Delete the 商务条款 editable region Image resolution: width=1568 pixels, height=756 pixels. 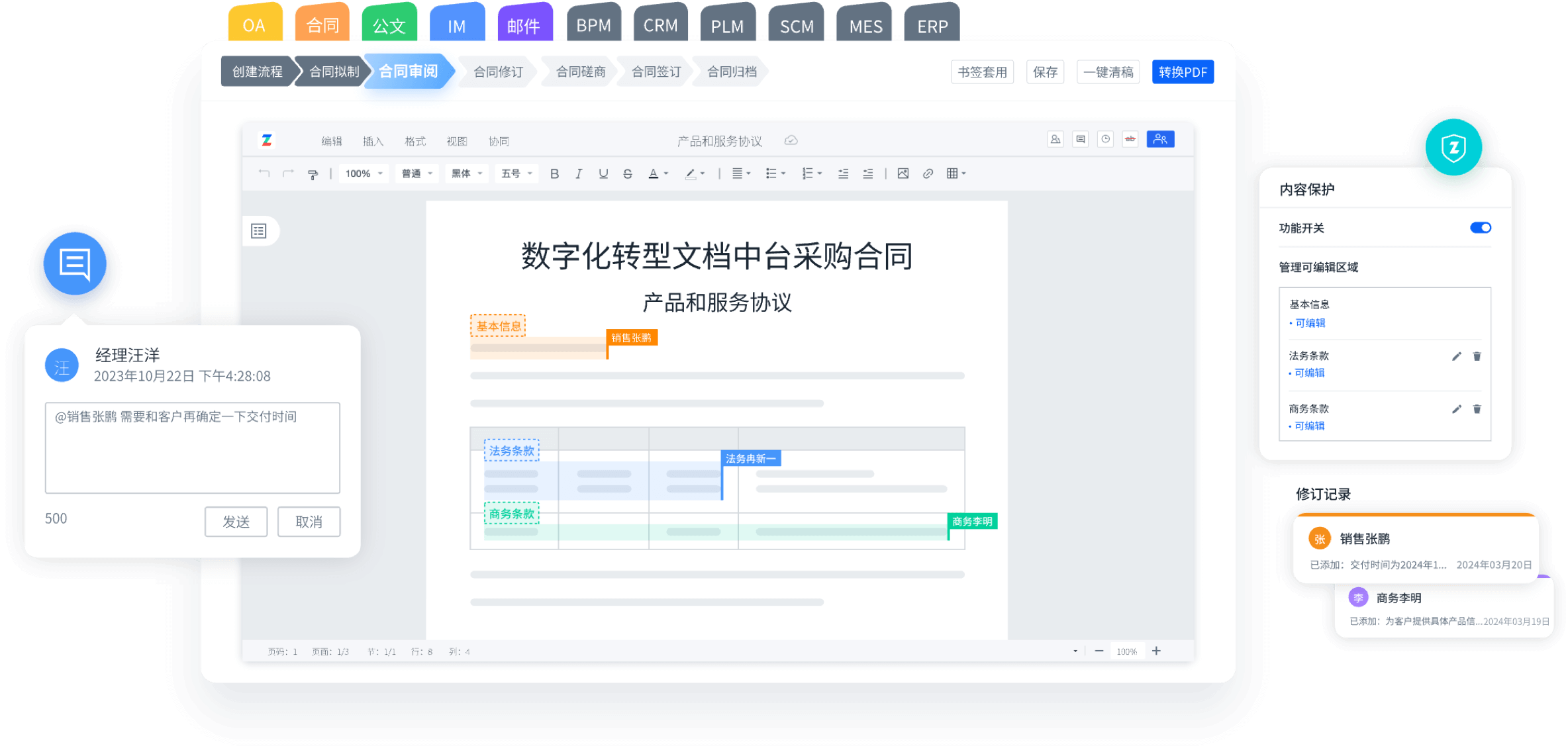tap(1477, 409)
